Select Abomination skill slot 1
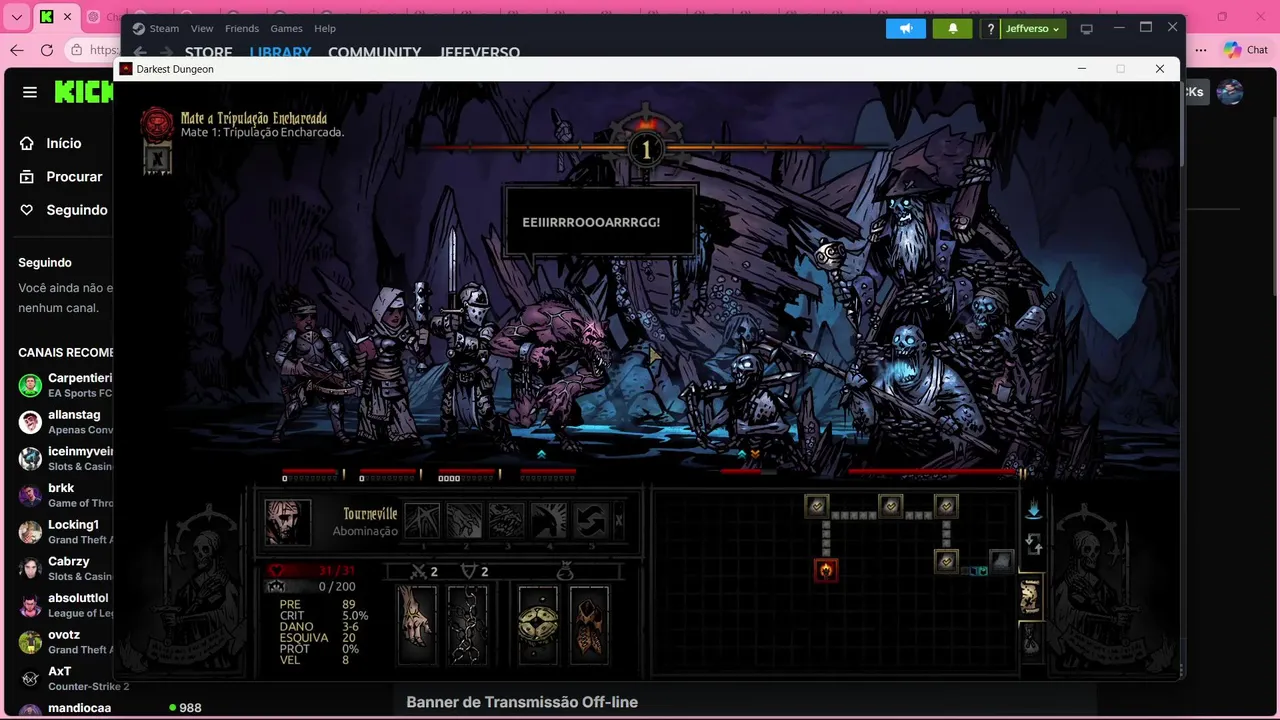 (x=422, y=521)
